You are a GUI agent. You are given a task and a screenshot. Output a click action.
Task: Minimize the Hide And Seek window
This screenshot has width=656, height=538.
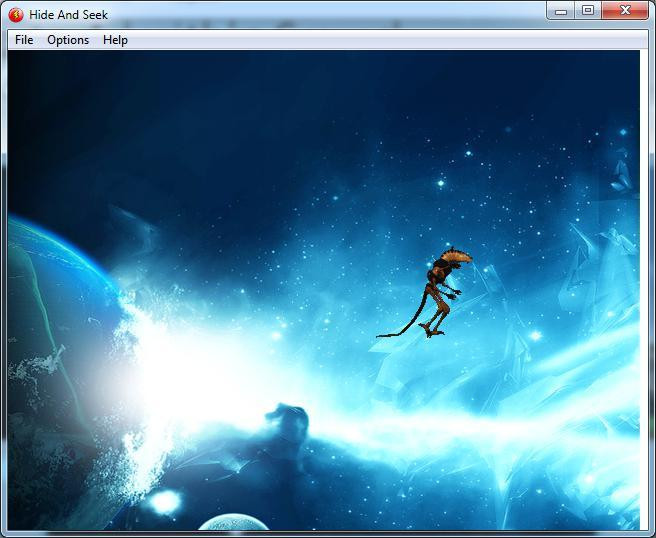tap(561, 10)
